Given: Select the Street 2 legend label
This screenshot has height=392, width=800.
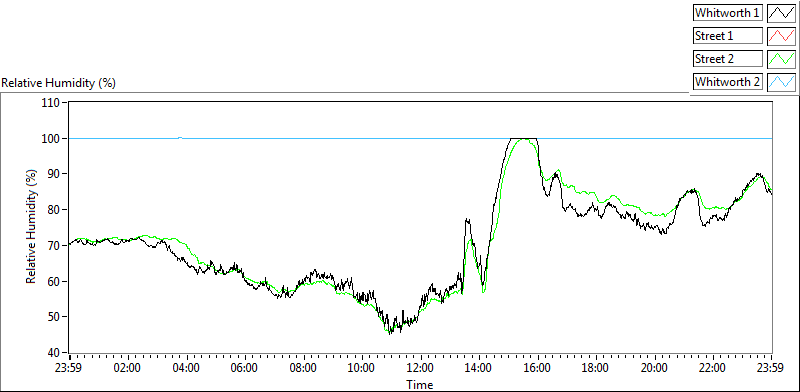Looking at the screenshot, I should pos(728,59).
